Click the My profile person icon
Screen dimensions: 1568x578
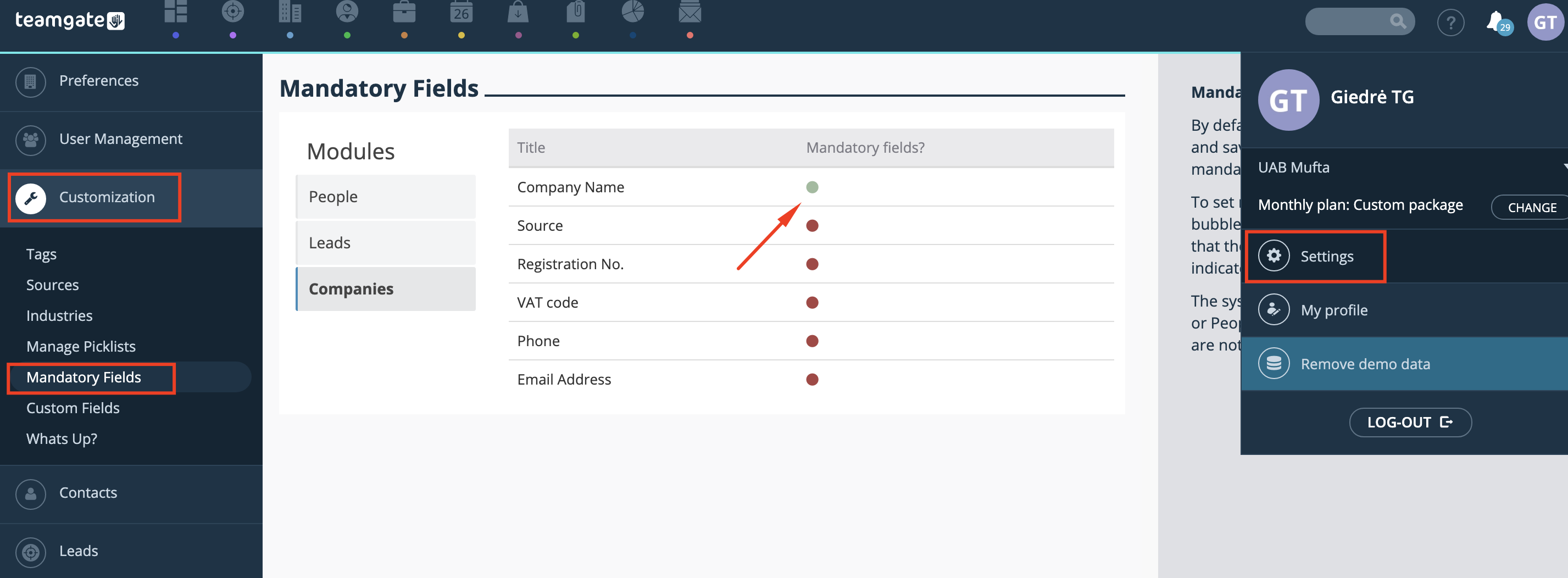[x=1274, y=310]
